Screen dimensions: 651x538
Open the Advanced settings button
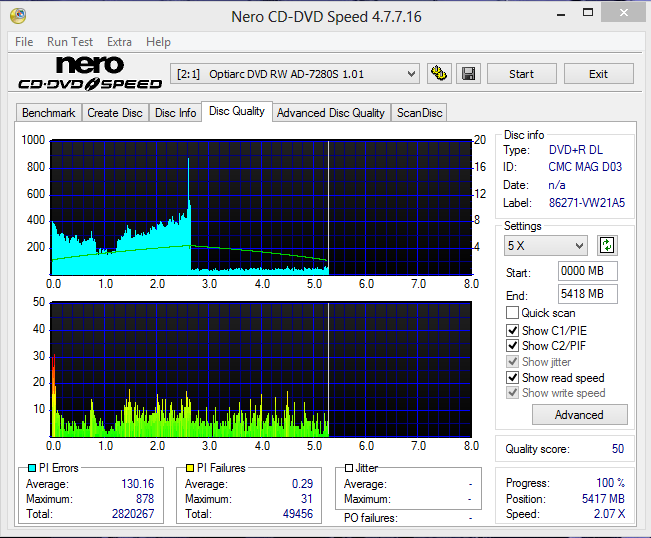(x=579, y=415)
